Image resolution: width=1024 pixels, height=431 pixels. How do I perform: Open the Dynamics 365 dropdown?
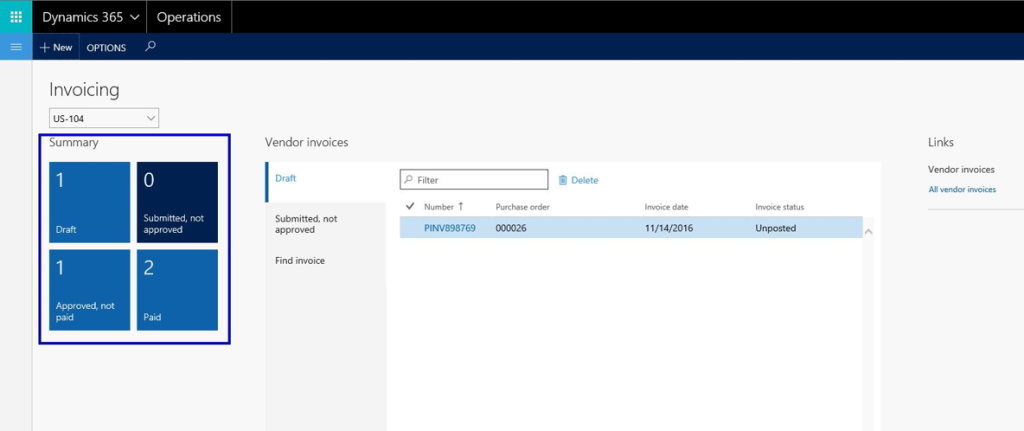(90, 17)
